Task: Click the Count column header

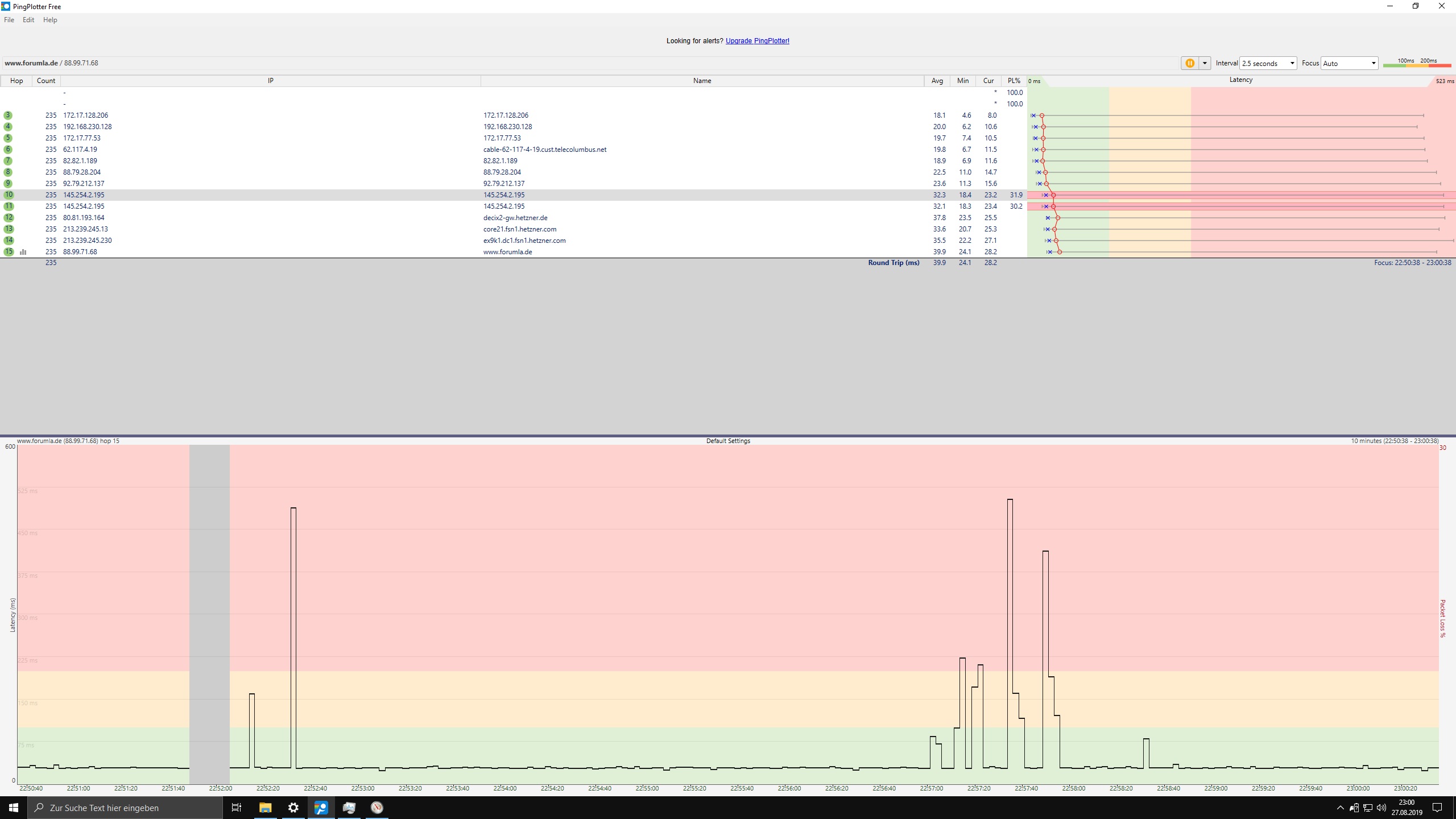Action: tap(46, 81)
